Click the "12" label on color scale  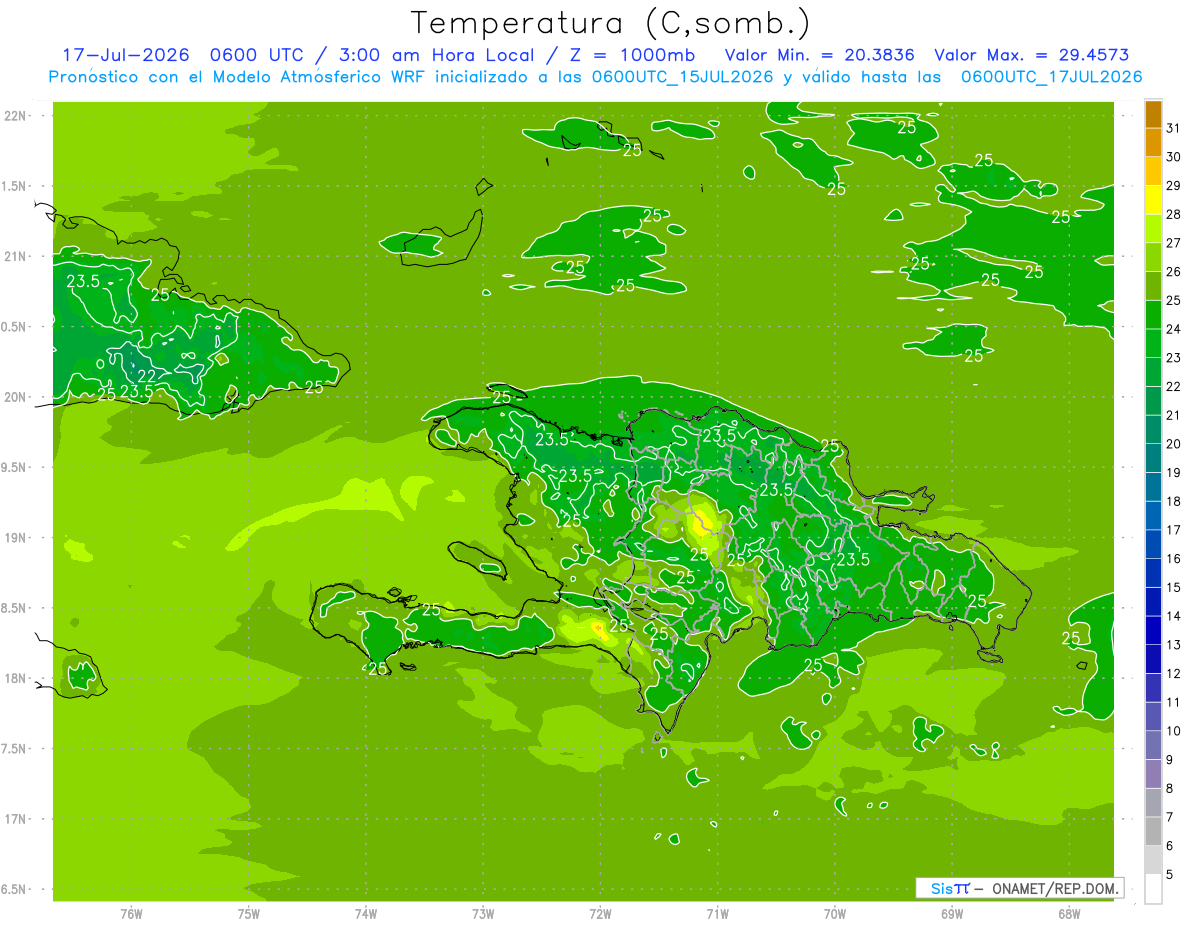pos(1174,674)
